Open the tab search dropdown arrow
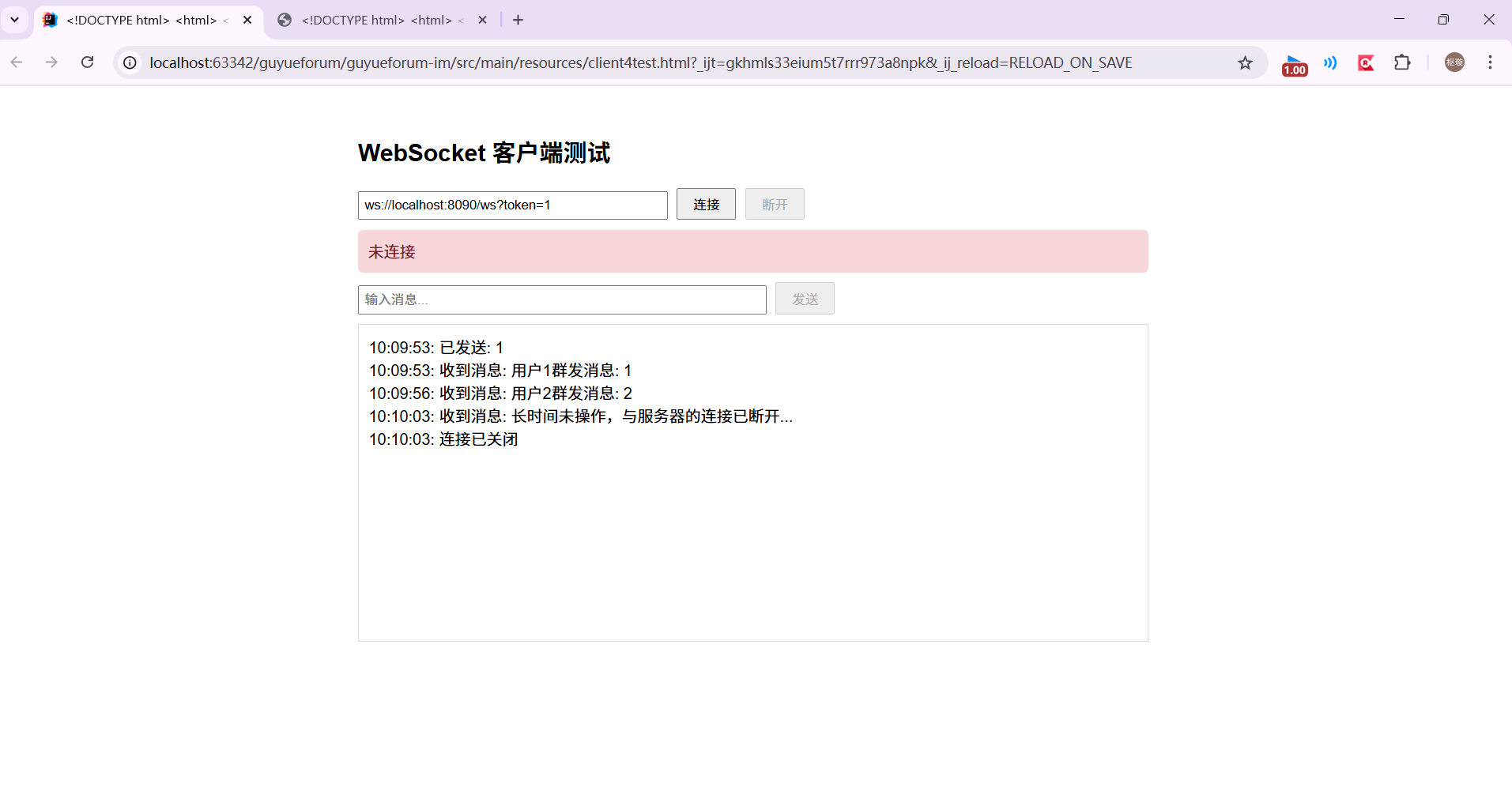 click(x=14, y=20)
